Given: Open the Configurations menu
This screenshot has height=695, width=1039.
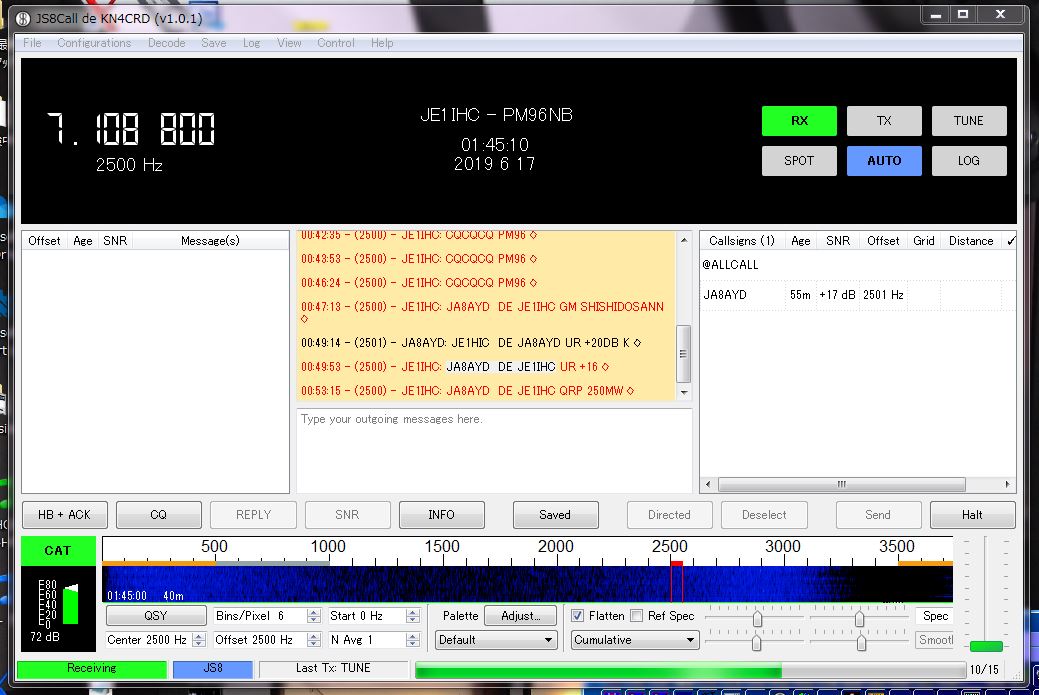Looking at the screenshot, I should coord(93,43).
